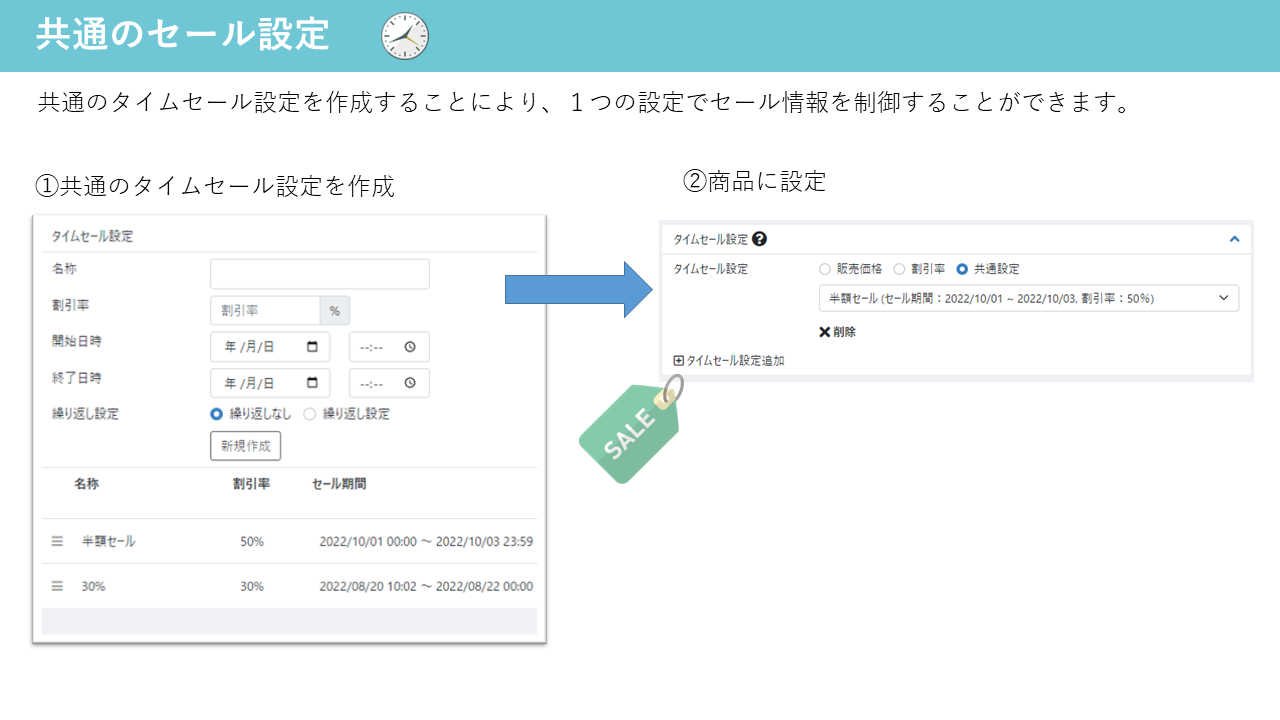Choose the 割引率 radio button
Screen dimensions: 1280x720
click(899, 269)
